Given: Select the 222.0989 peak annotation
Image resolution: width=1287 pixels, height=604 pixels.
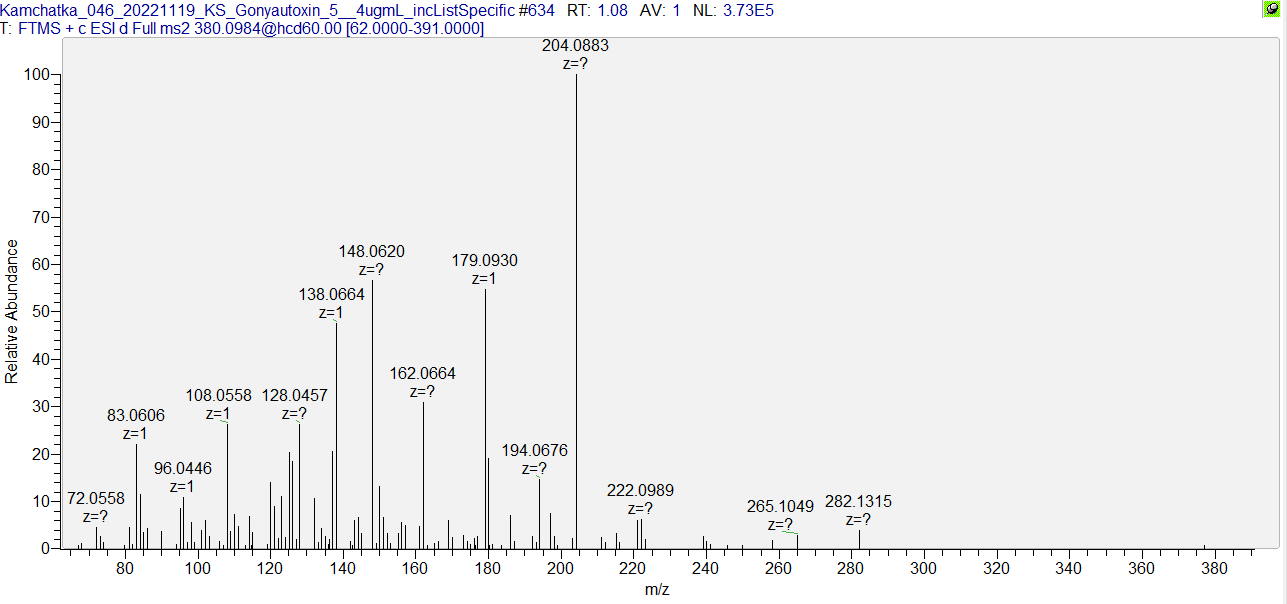Looking at the screenshot, I should (640, 490).
